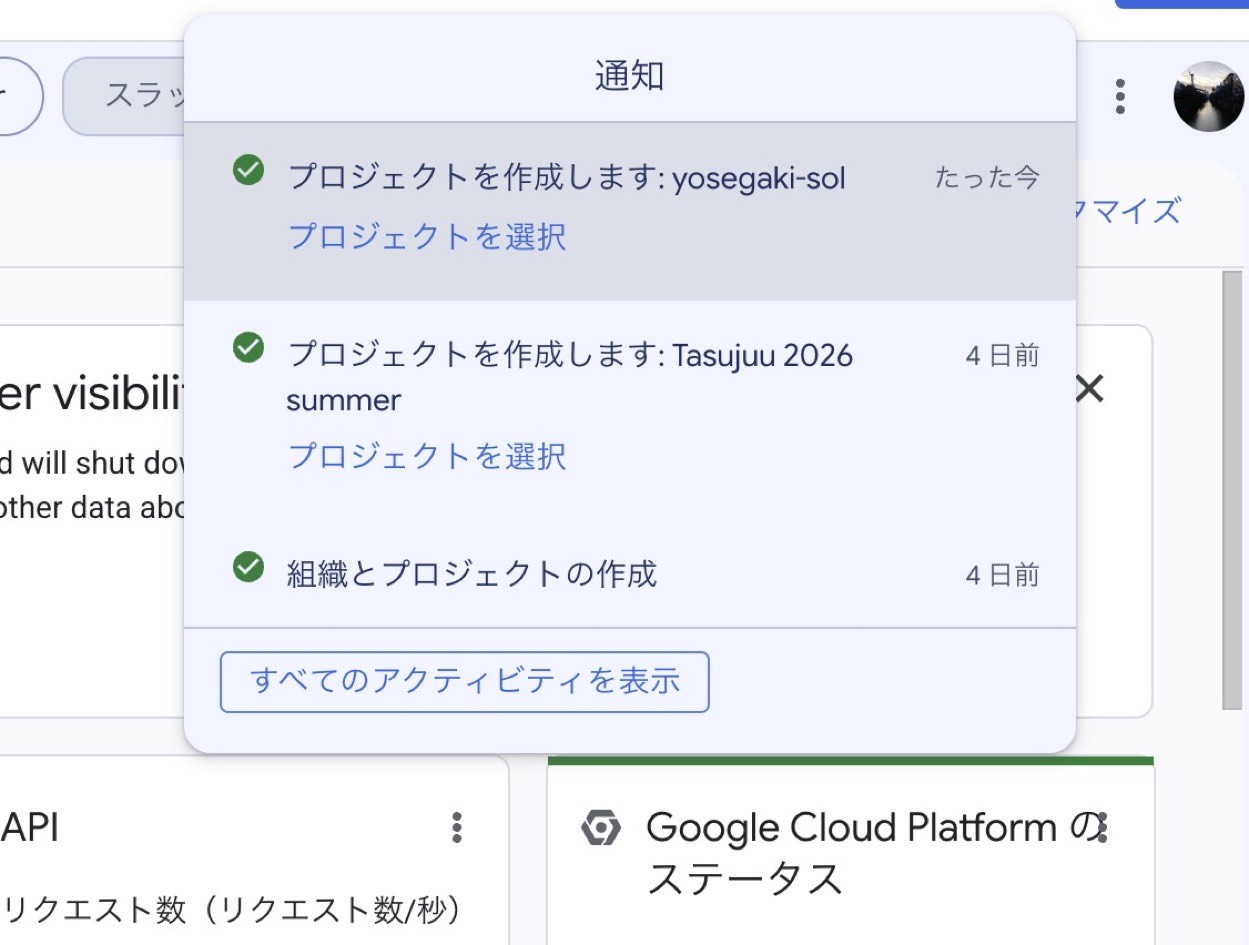Open the Google Cloud Platform status card menu
The image size is (1249, 945).
(x=1102, y=827)
